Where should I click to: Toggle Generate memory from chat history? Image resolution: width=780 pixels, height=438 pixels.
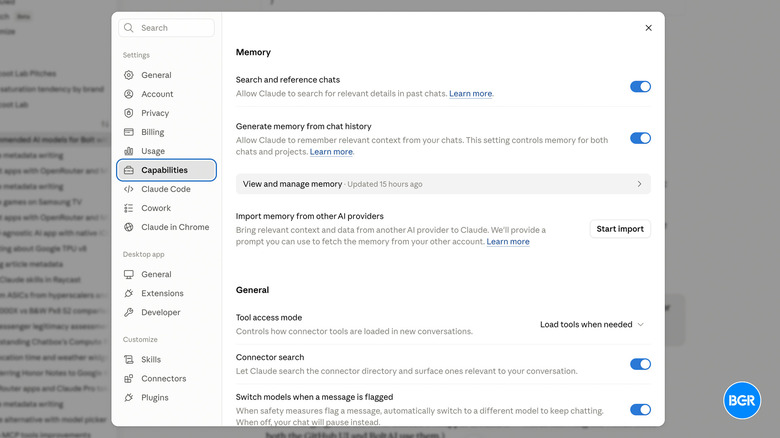pyautogui.click(x=640, y=138)
